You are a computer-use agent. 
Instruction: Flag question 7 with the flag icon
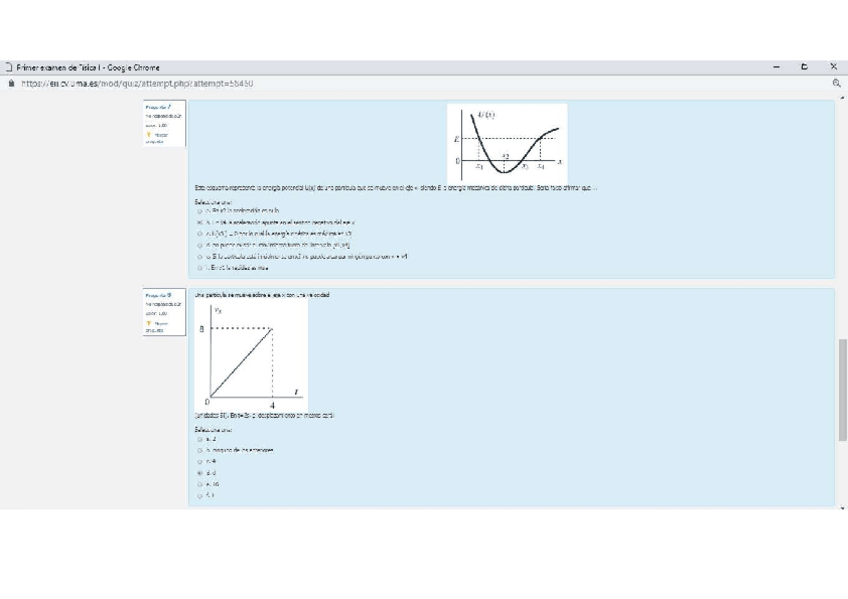pyautogui.click(x=148, y=135)
